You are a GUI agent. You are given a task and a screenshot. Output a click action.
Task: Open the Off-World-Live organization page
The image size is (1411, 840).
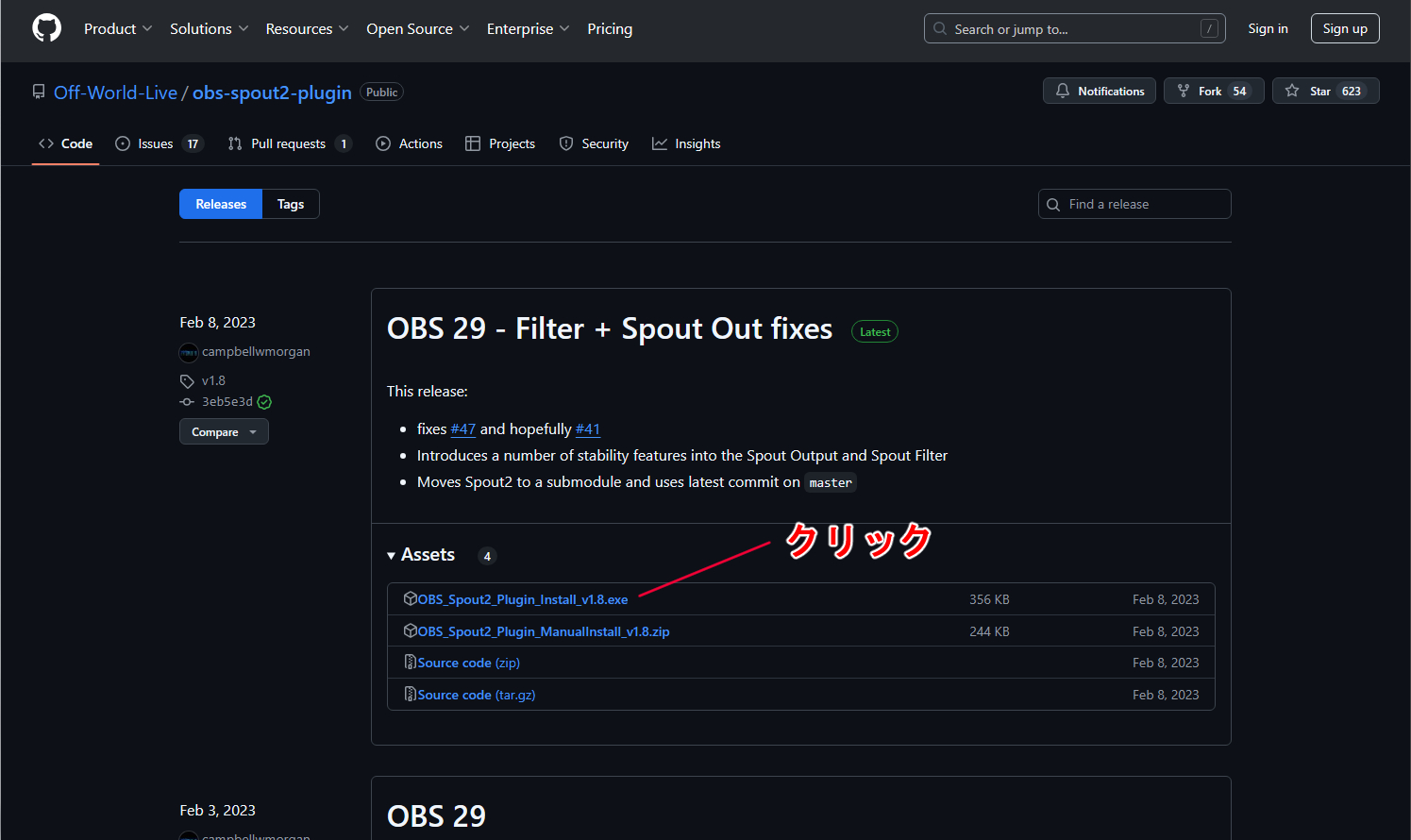(x=115, y=92)
